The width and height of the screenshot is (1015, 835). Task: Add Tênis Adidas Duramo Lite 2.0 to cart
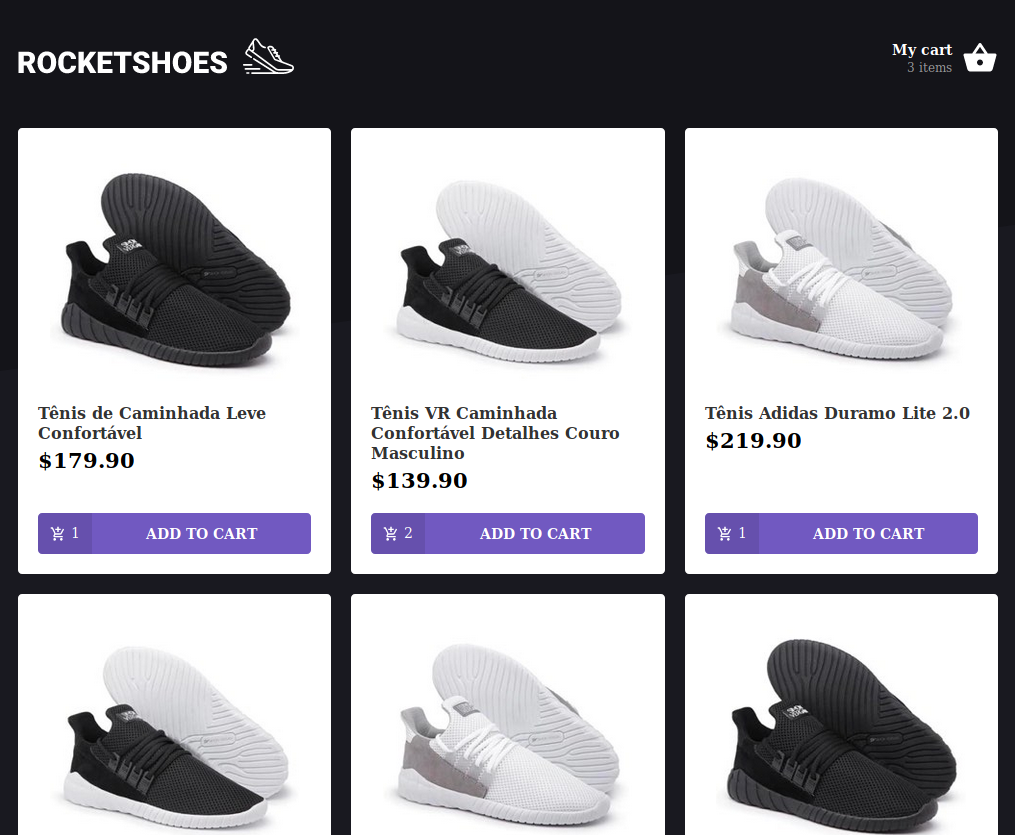coord(868,534)
